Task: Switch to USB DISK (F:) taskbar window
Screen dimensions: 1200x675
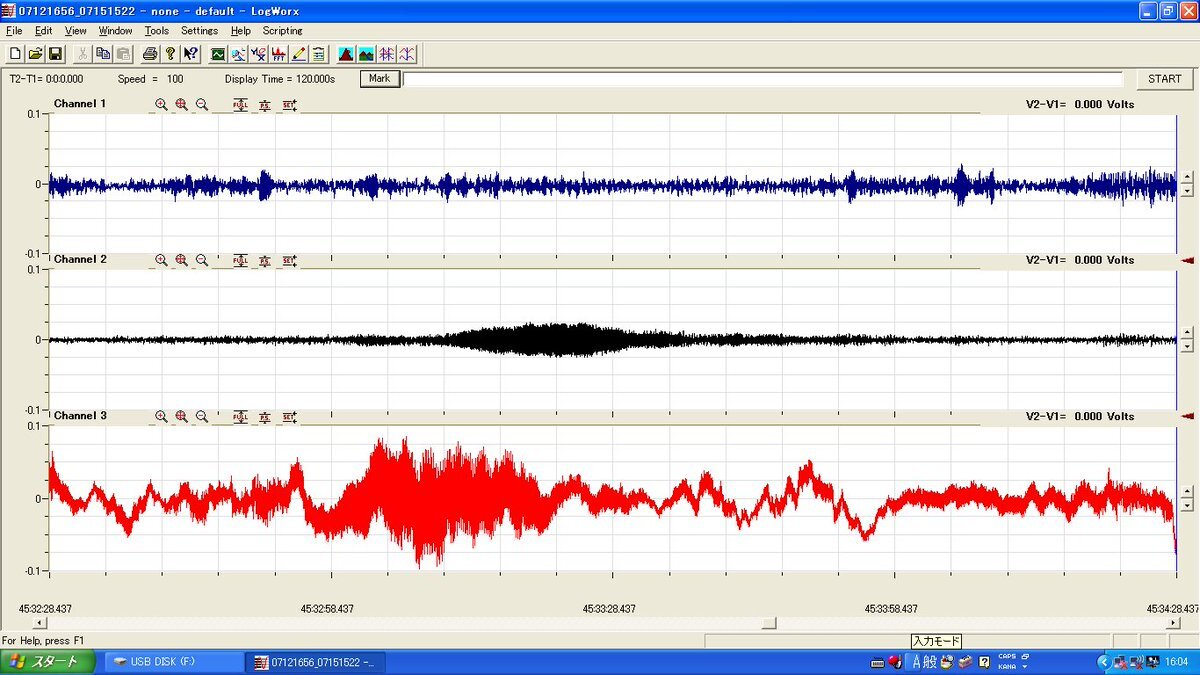Action: tap(173, 662)
